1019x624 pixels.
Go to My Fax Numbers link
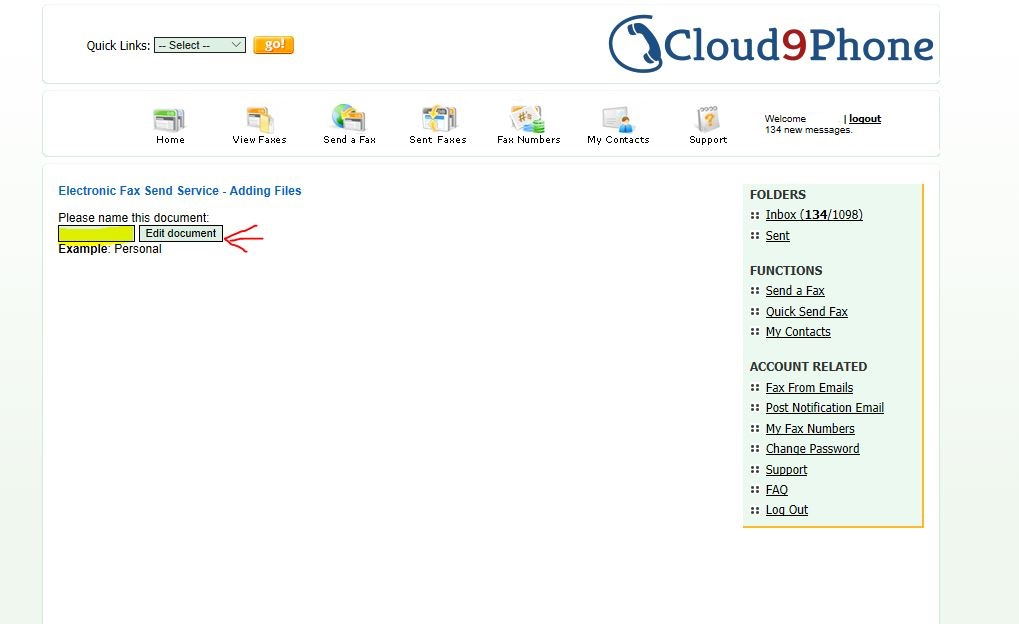810,428
